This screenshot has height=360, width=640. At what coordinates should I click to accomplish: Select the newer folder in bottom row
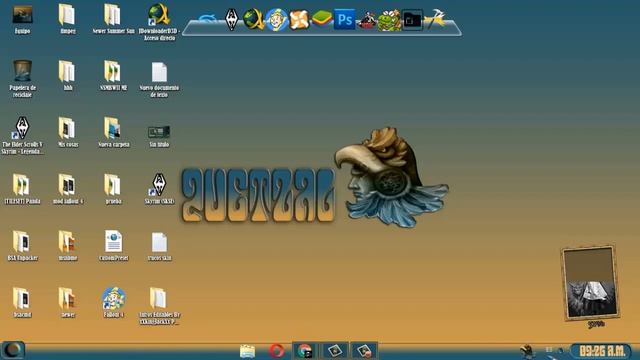[67, 298]
